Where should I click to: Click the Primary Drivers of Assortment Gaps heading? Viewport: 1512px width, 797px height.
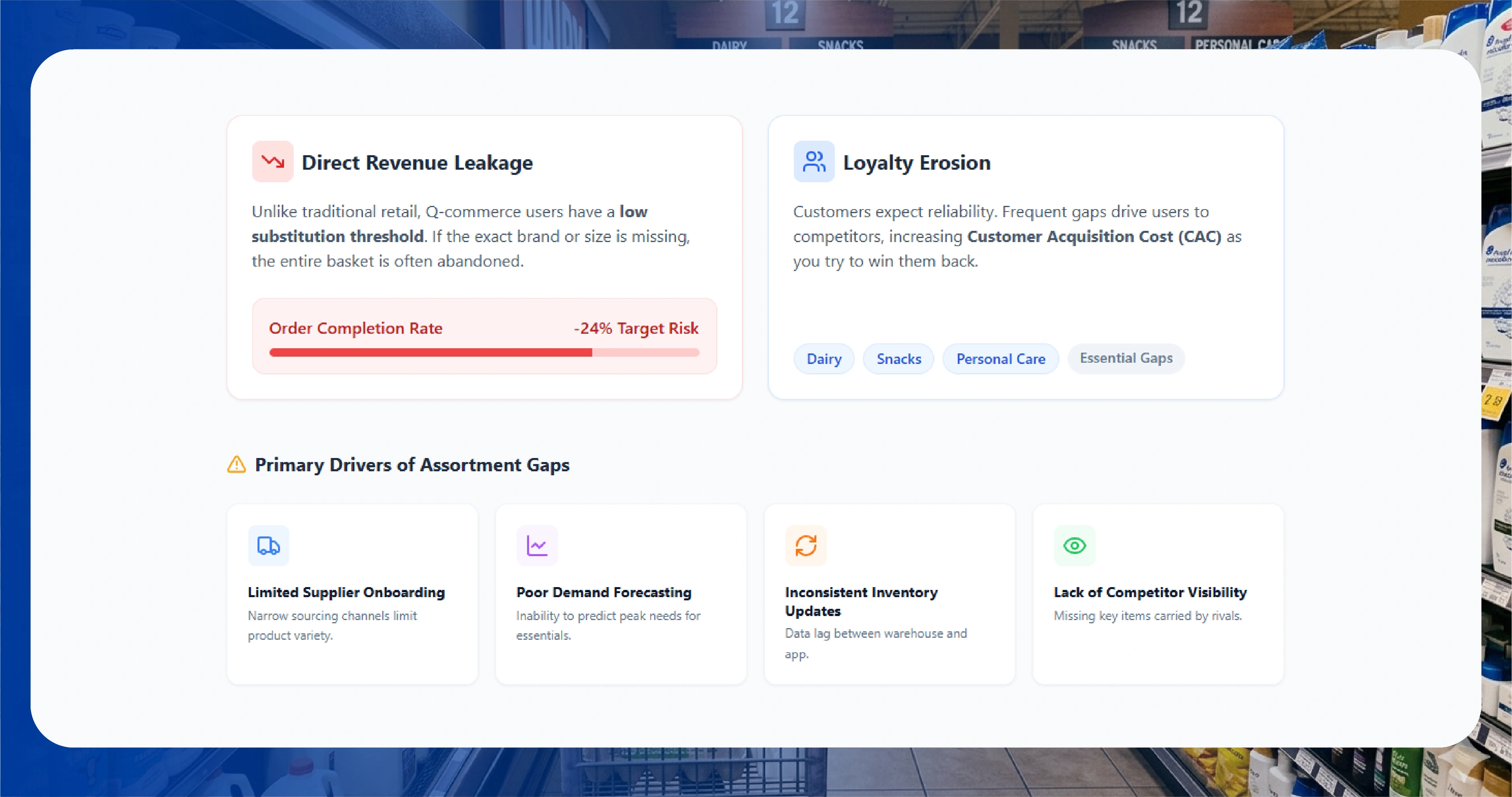412,464
